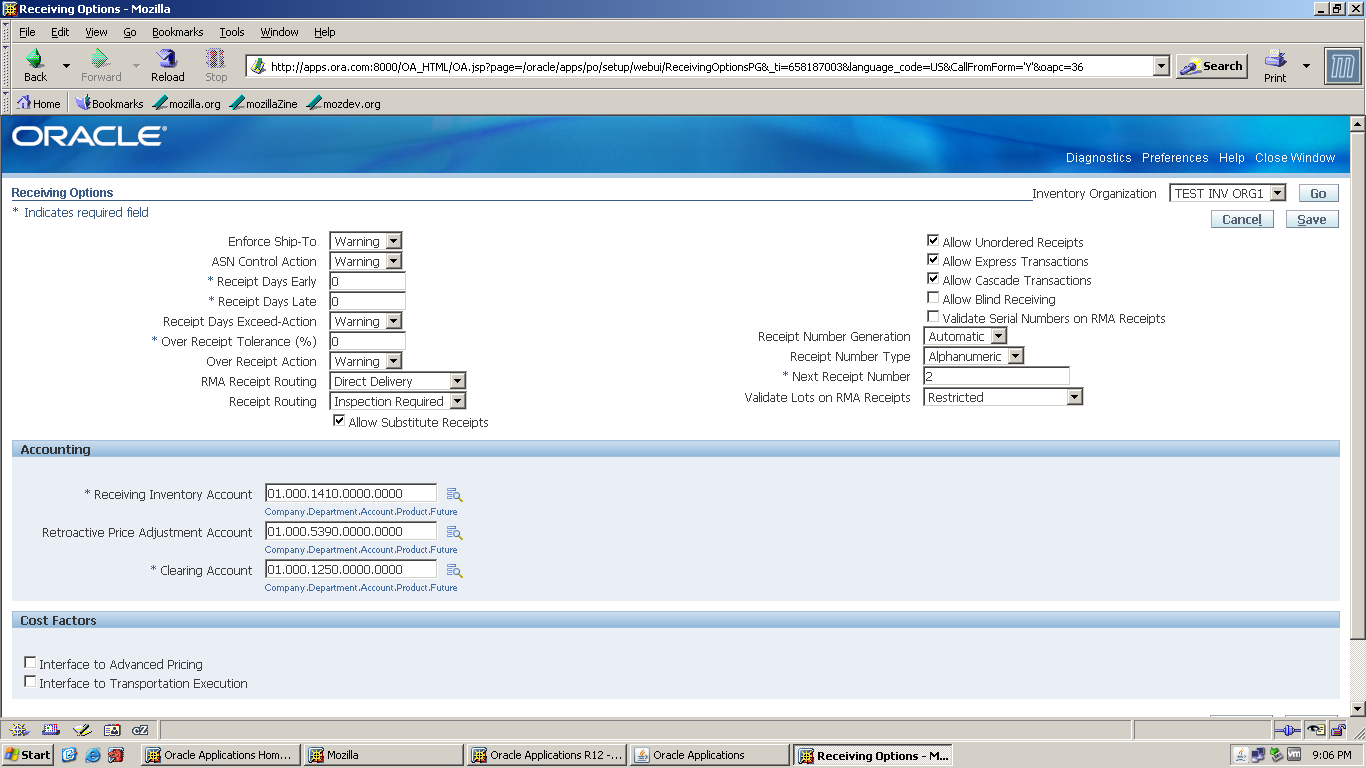Switch to the Oracle Applications taskbar window

pyautogui.click(x=710, y=755)
